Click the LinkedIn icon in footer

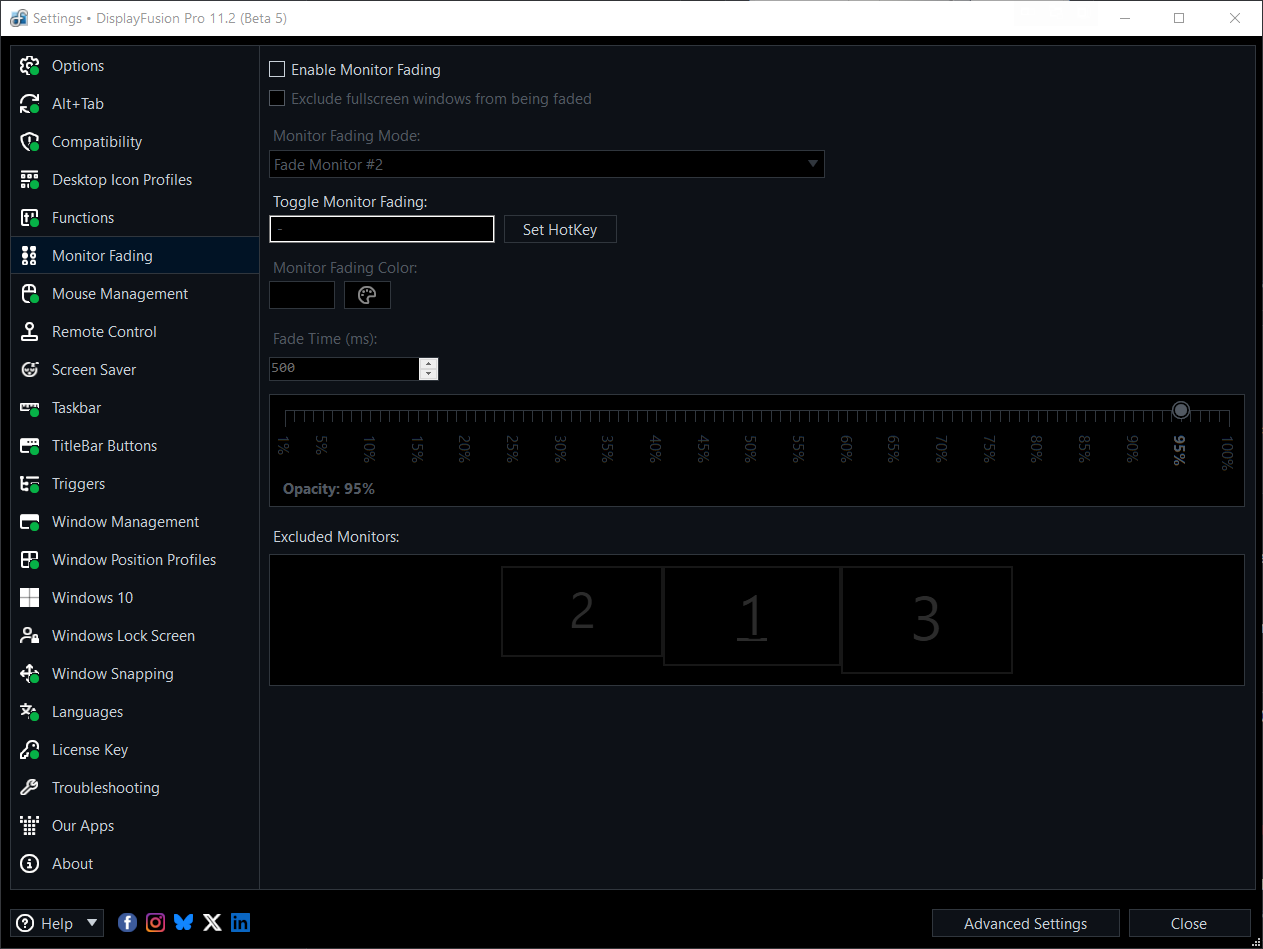pos(241,922)
